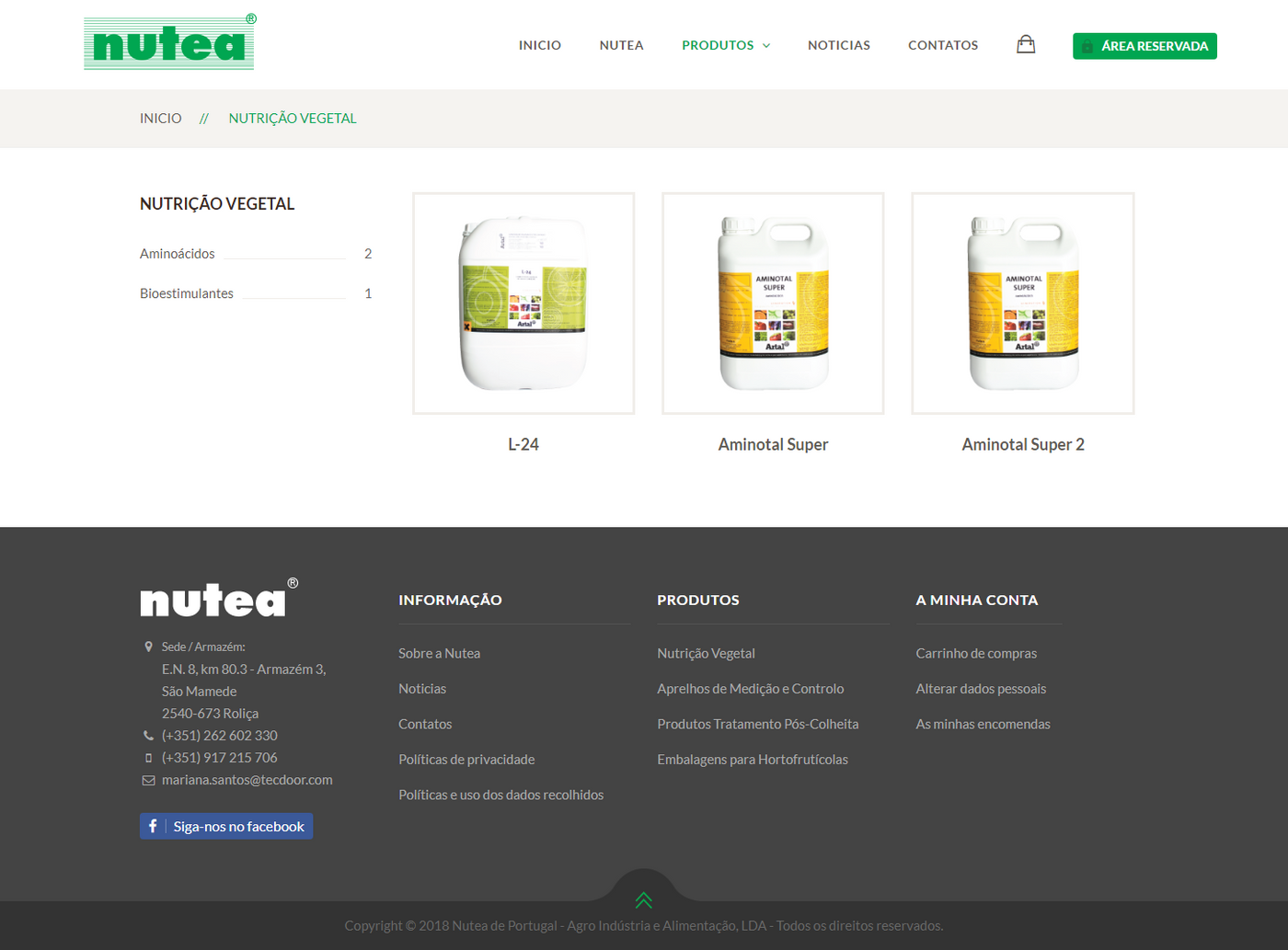Click Nutrição Vegetal in the breadcrumb

tap(293, 118)
